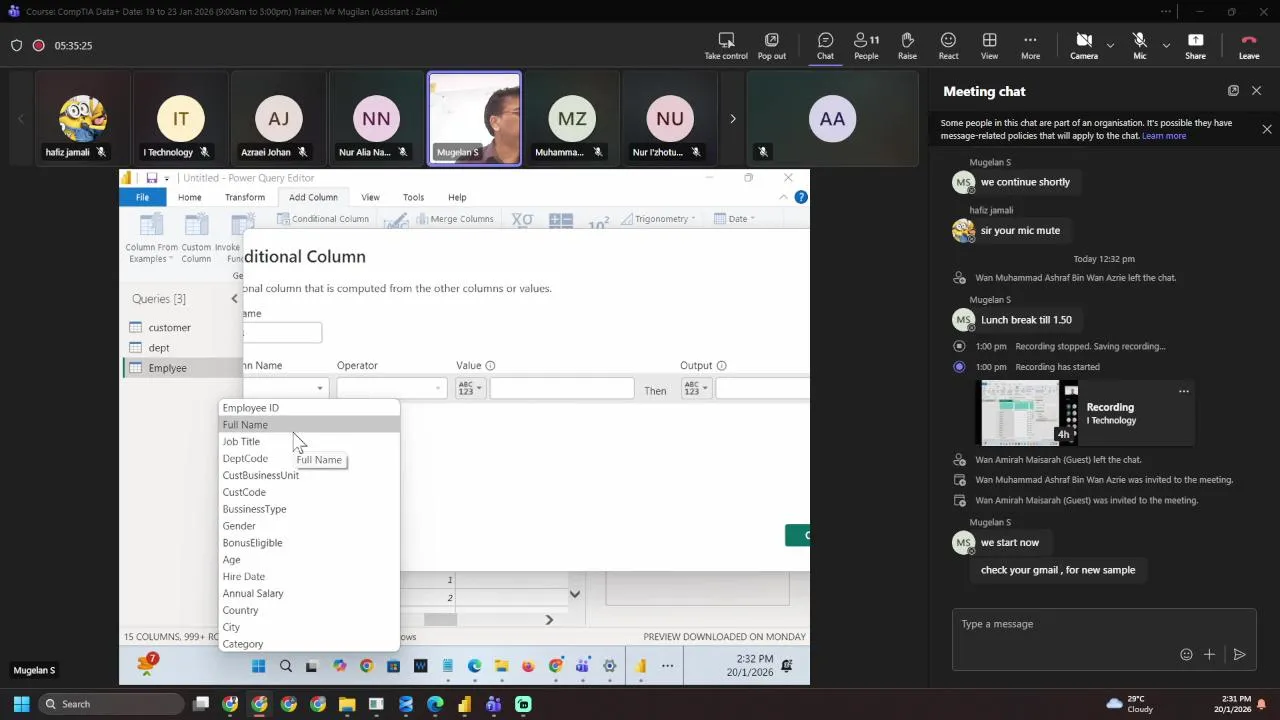Select the Emplyee query
The height and width of the screenshot is (720, 1280).
tap(167, 368)
